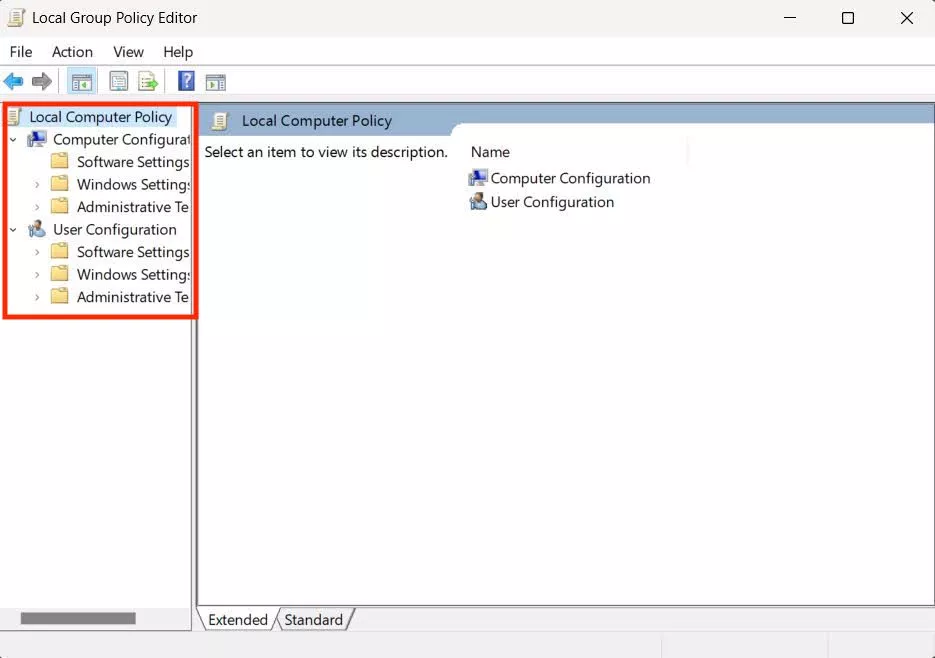
Task: Collapse the User Configuration tree node
Action: click(x=13, y=230)
